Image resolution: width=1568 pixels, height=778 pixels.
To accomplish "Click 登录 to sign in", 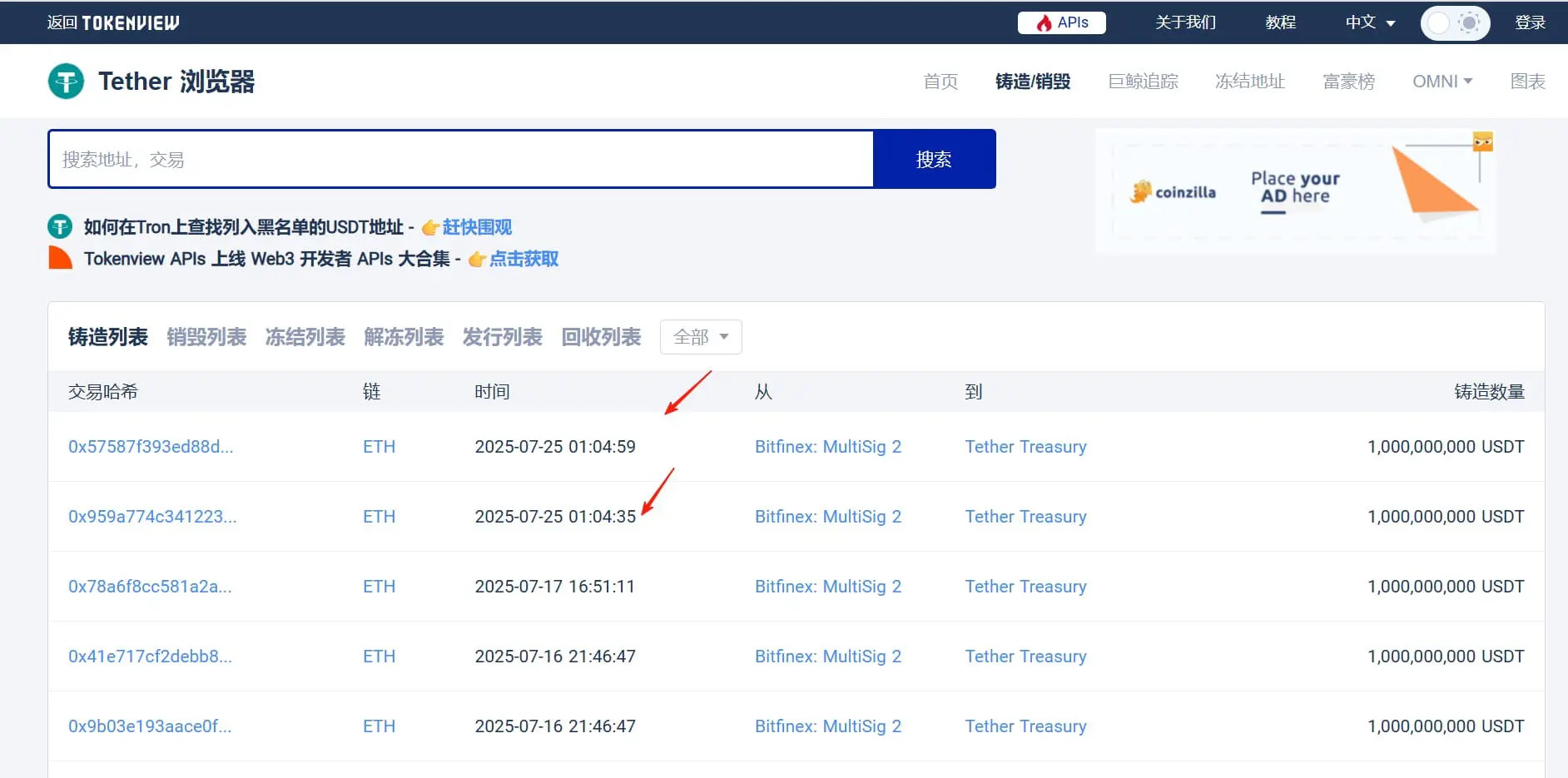I will [1530, 22].
